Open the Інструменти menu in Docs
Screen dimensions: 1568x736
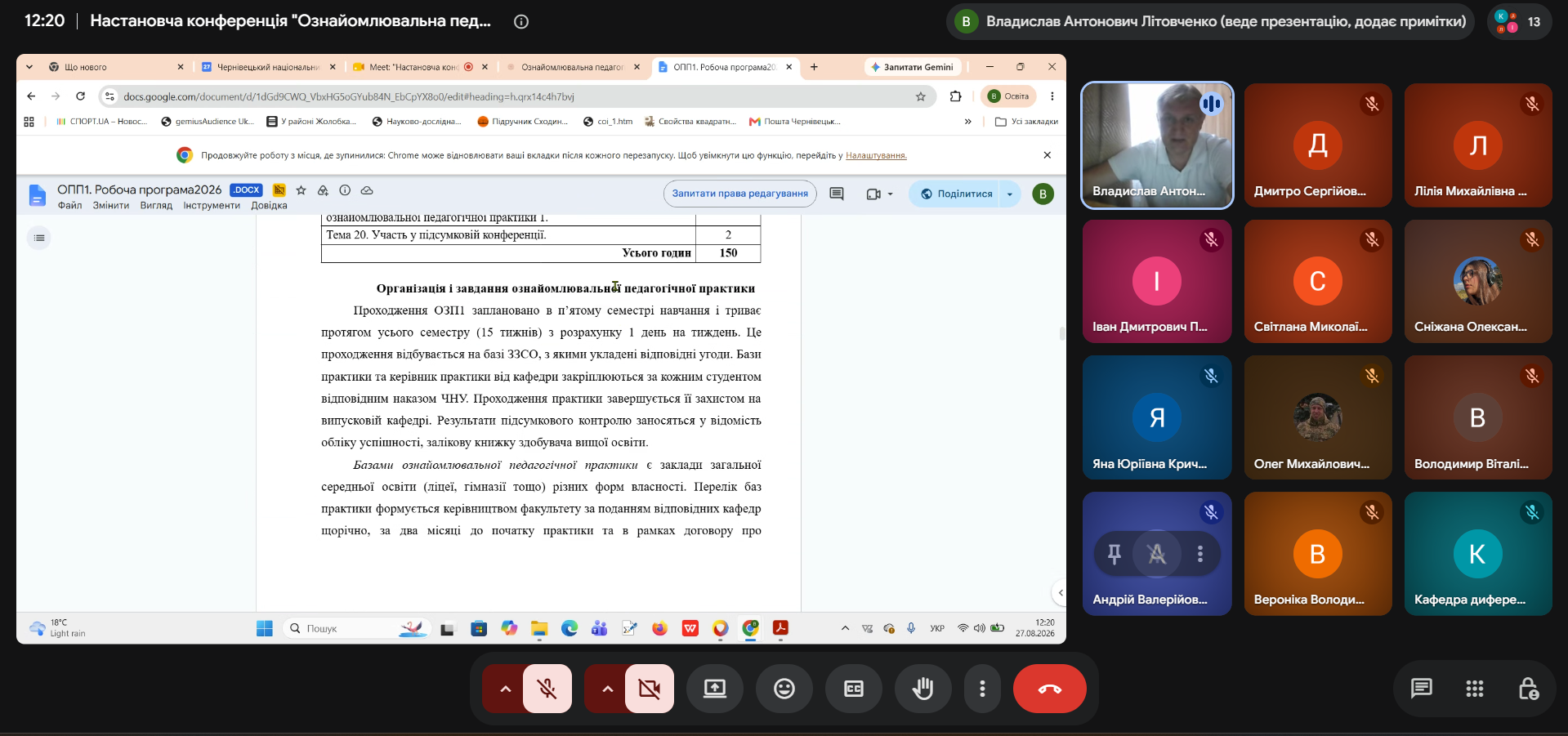212,205
